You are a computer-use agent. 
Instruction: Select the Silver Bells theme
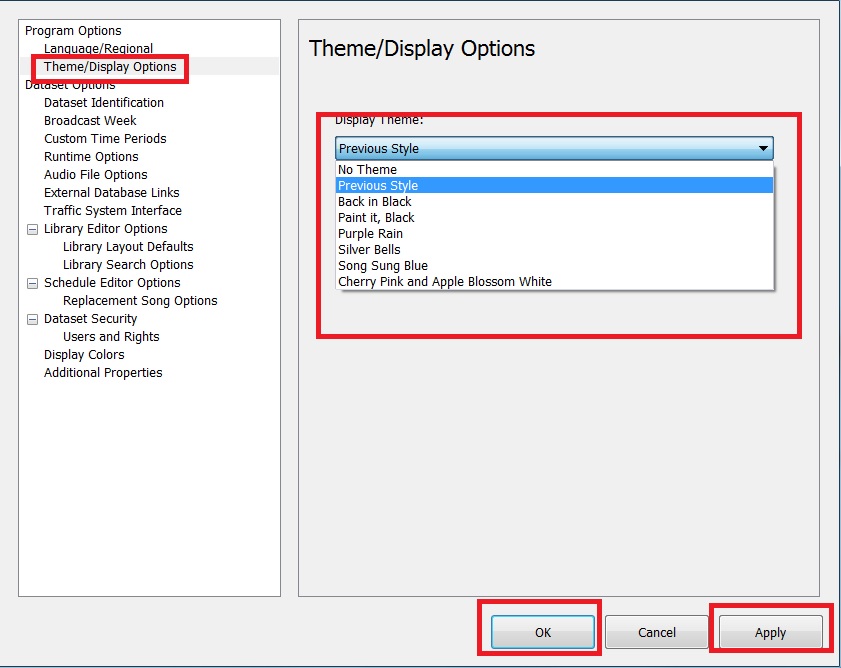click(369, 250)
